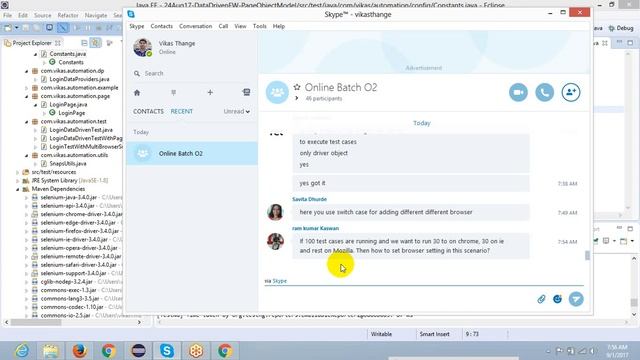Open the Skype menu

click(136, 26)
